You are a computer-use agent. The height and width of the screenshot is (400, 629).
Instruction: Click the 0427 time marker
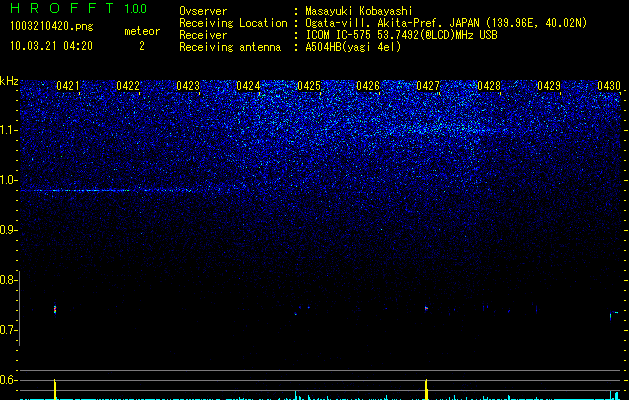click(428, 86)
